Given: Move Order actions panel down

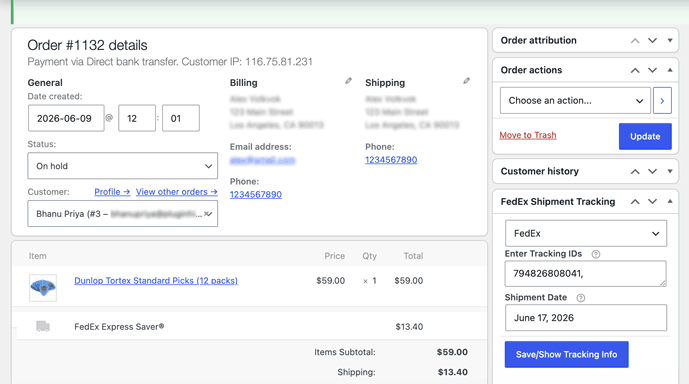Looking at the screenshot, I should click(653, 70).
